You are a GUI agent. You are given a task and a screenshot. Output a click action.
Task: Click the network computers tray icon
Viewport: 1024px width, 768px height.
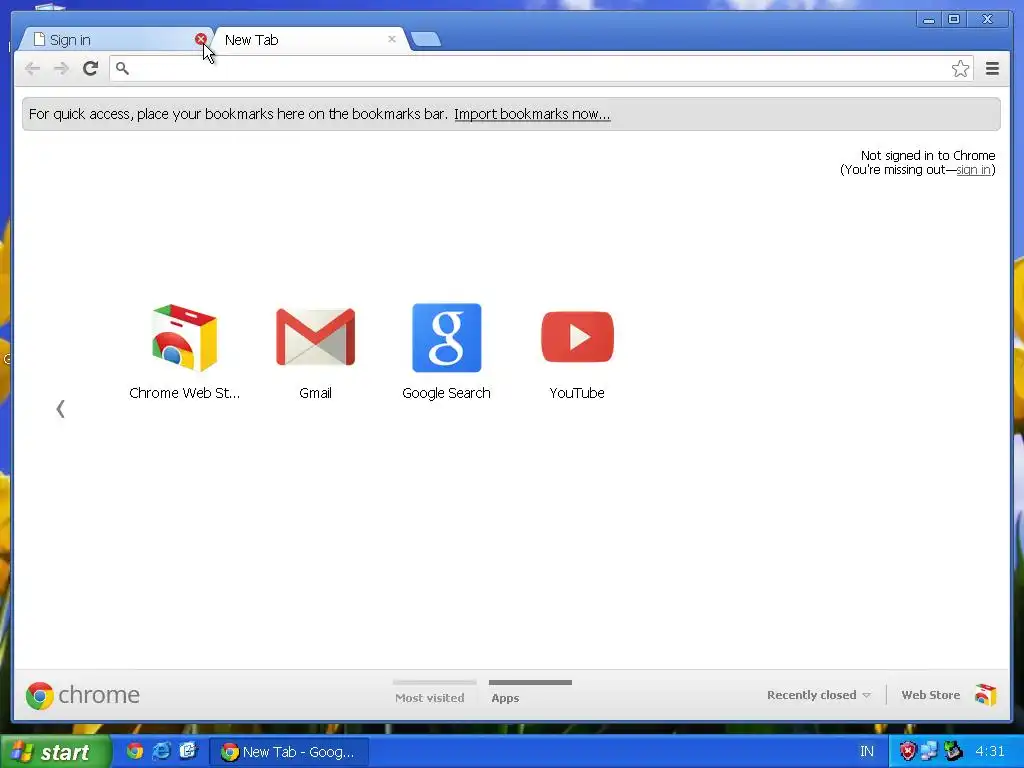(x=929, y=752)
